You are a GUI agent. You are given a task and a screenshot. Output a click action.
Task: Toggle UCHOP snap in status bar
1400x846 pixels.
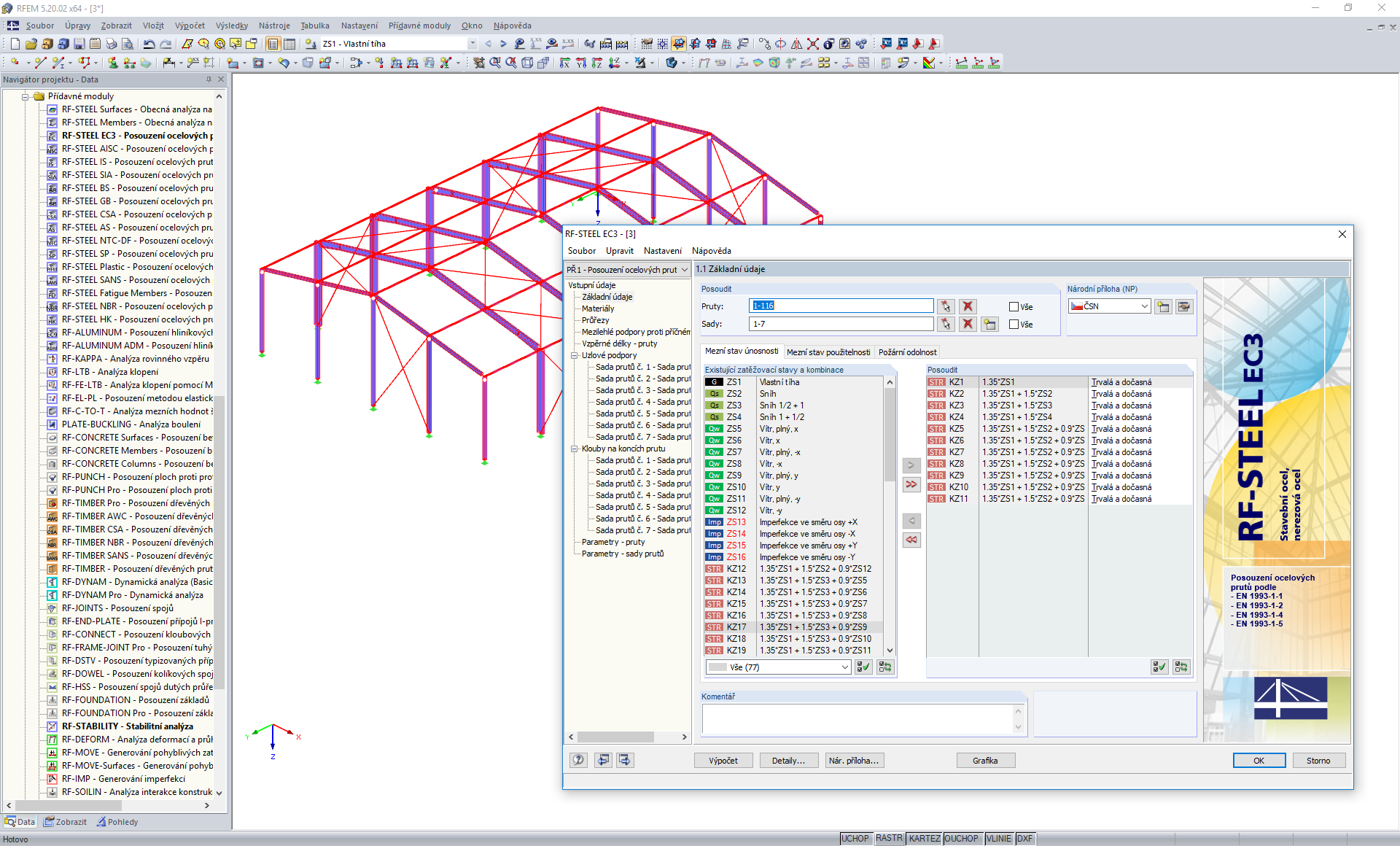(855, 839)
